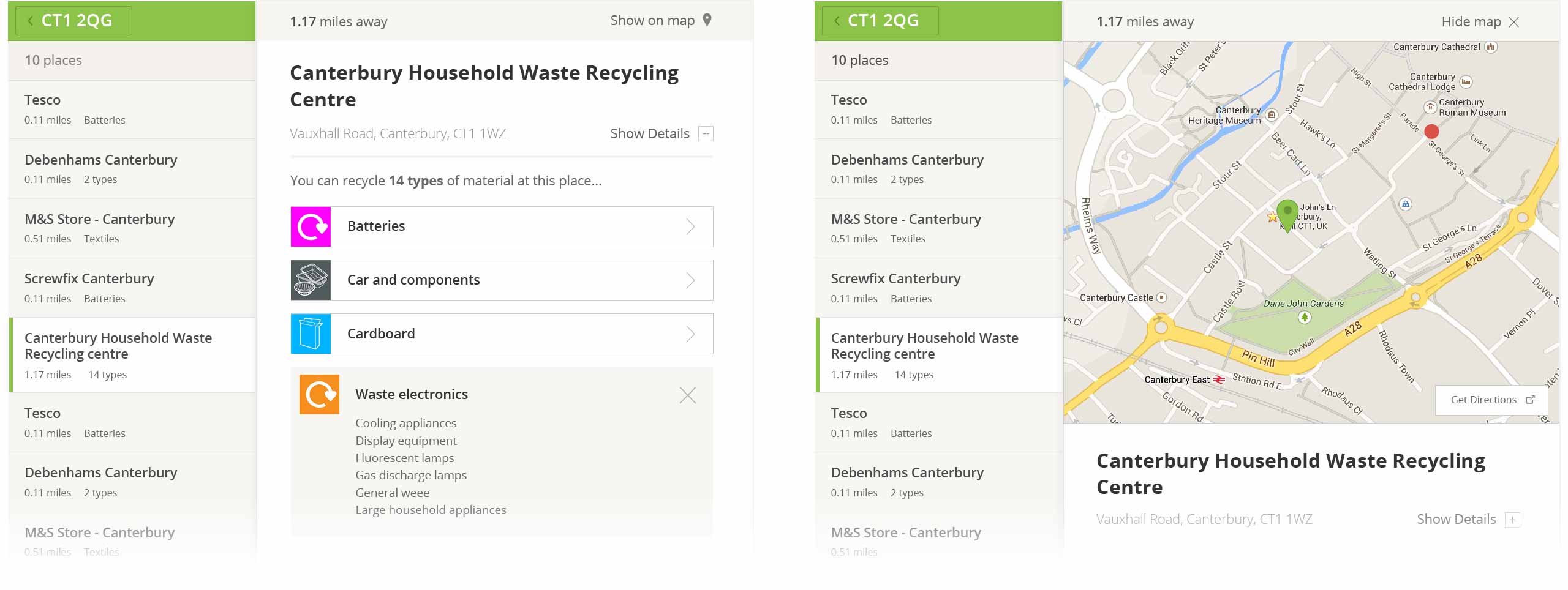Click the blue Cardboard bag icon
The height and width of the screenshot is (590, 1568).
coord(311,334)
